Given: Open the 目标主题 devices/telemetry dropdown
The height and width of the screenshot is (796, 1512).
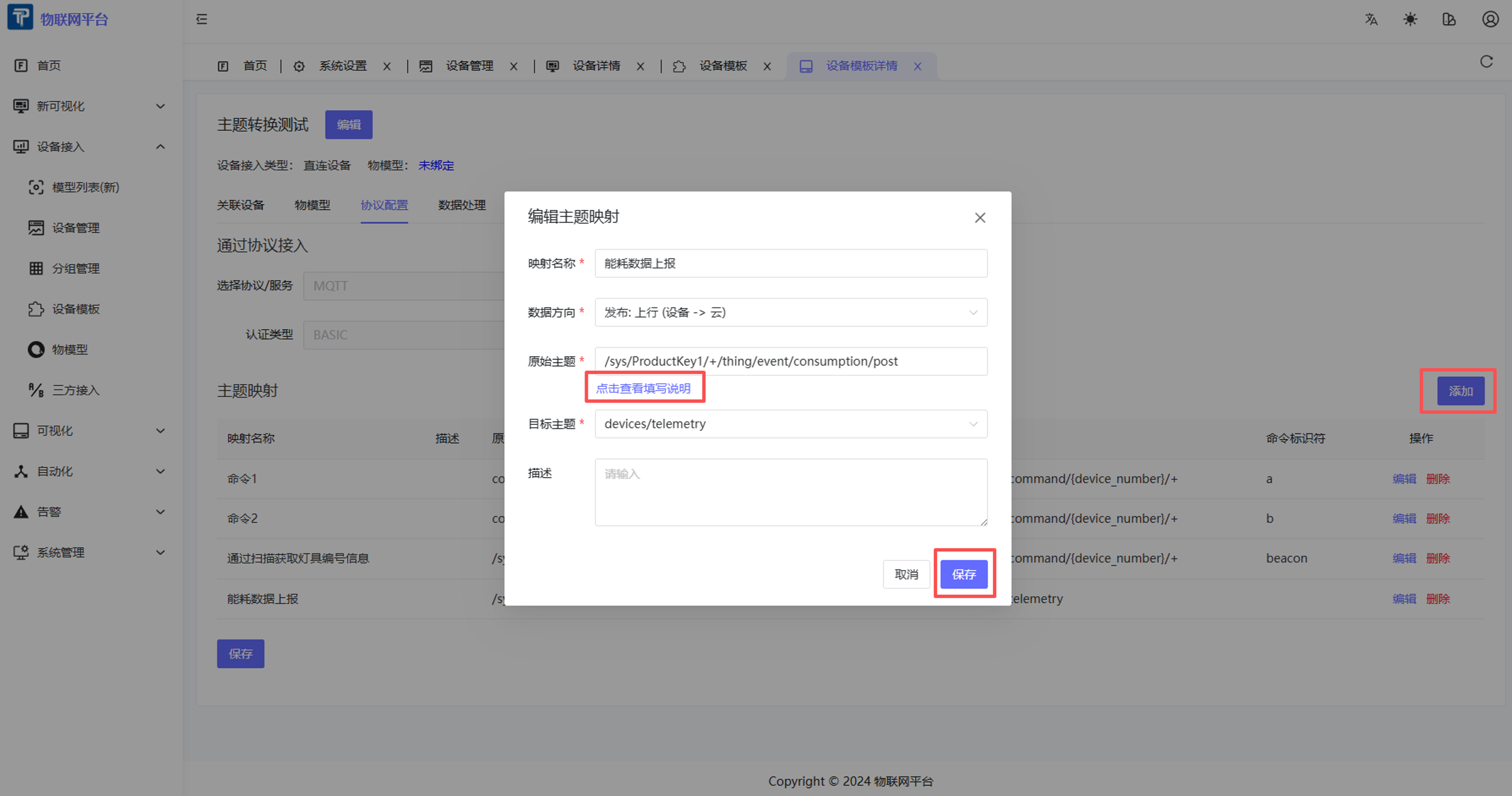Looking at the screenshot, I should pos(790,424).
